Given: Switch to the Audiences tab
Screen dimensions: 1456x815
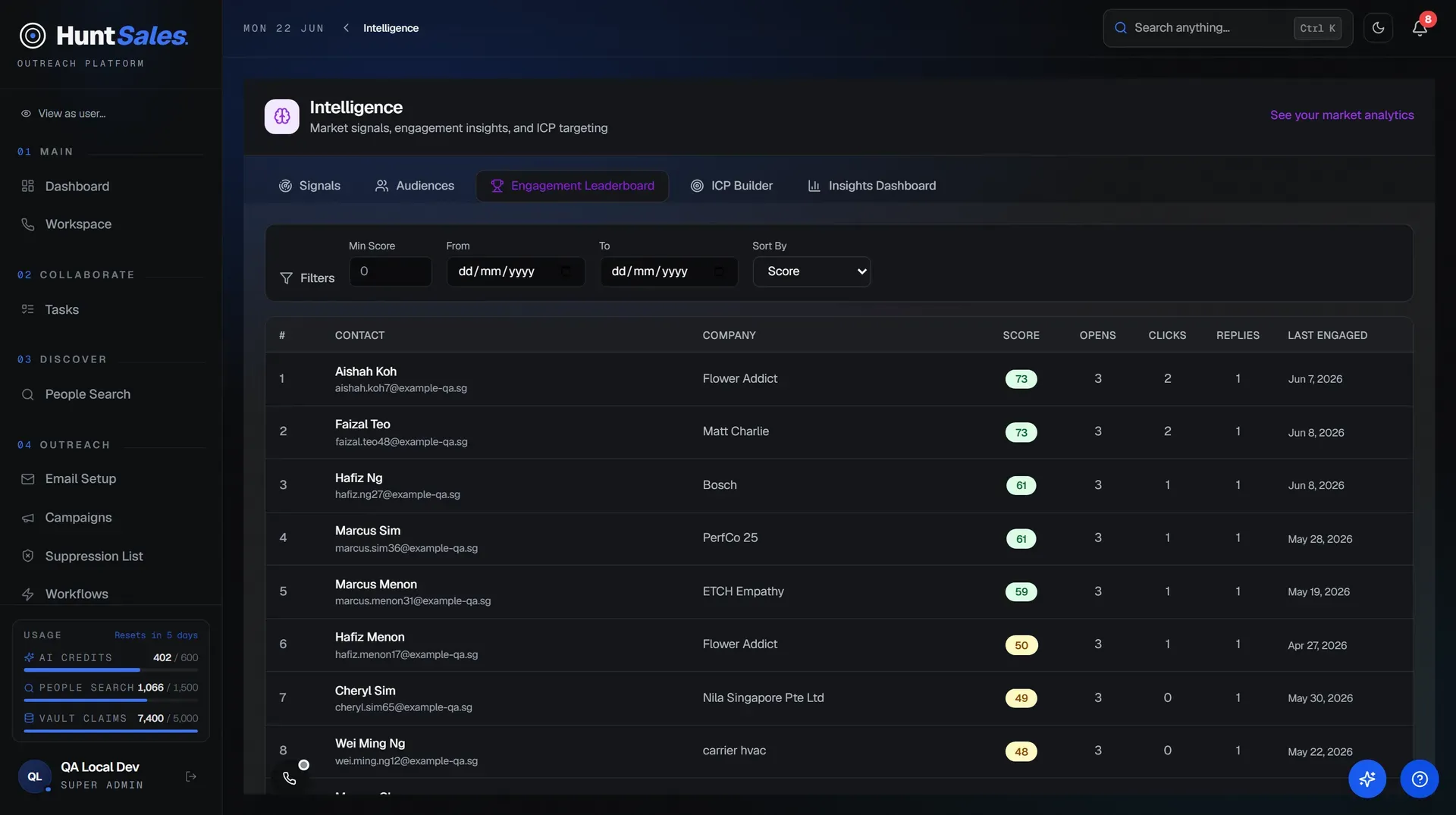Looking at the screenshot, I should [x=415, y=186].
